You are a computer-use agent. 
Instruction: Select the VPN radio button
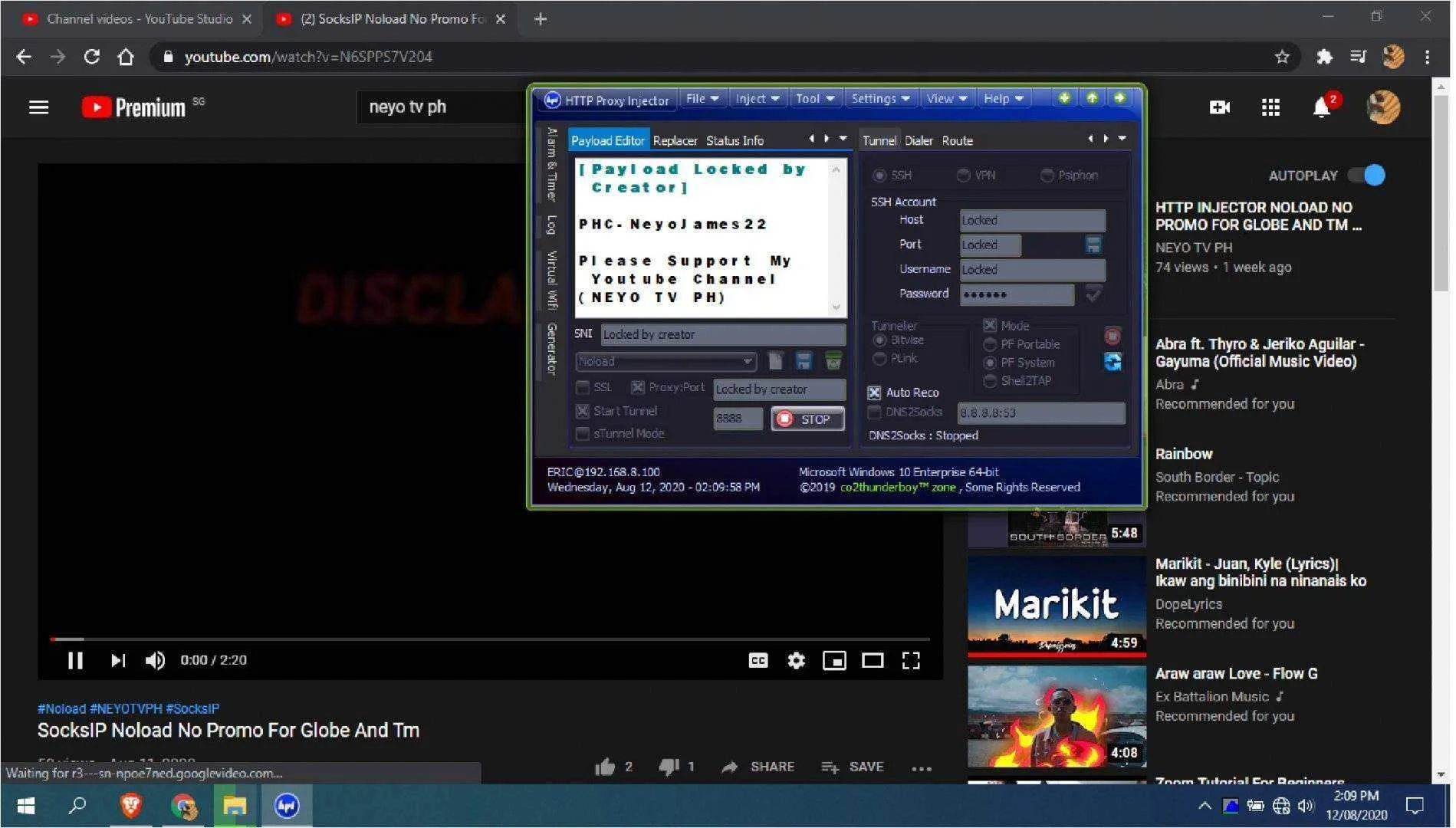964,176
